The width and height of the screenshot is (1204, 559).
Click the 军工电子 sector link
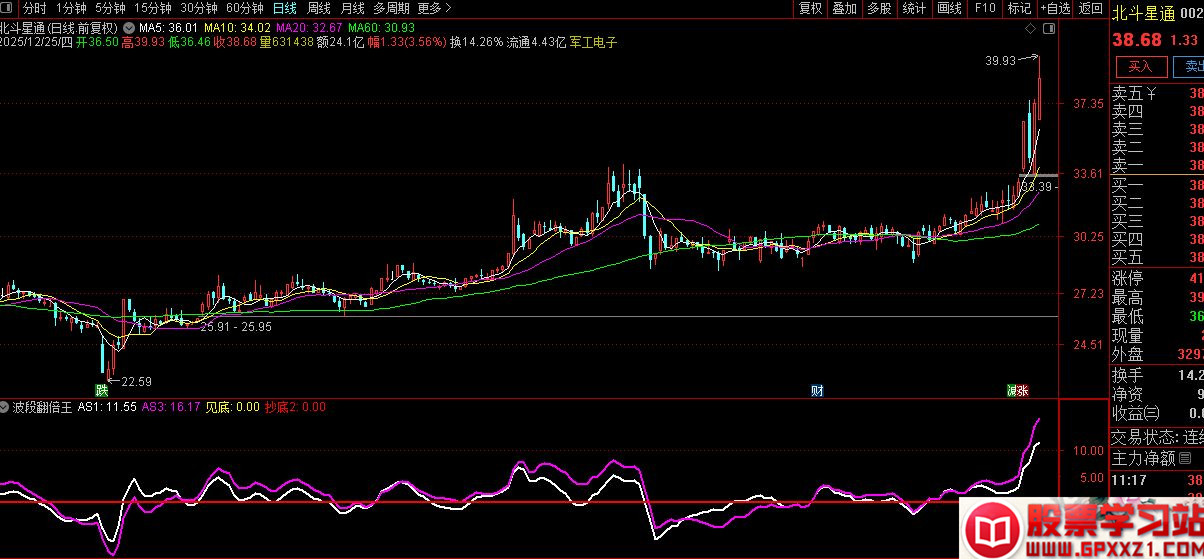point(593,43)
